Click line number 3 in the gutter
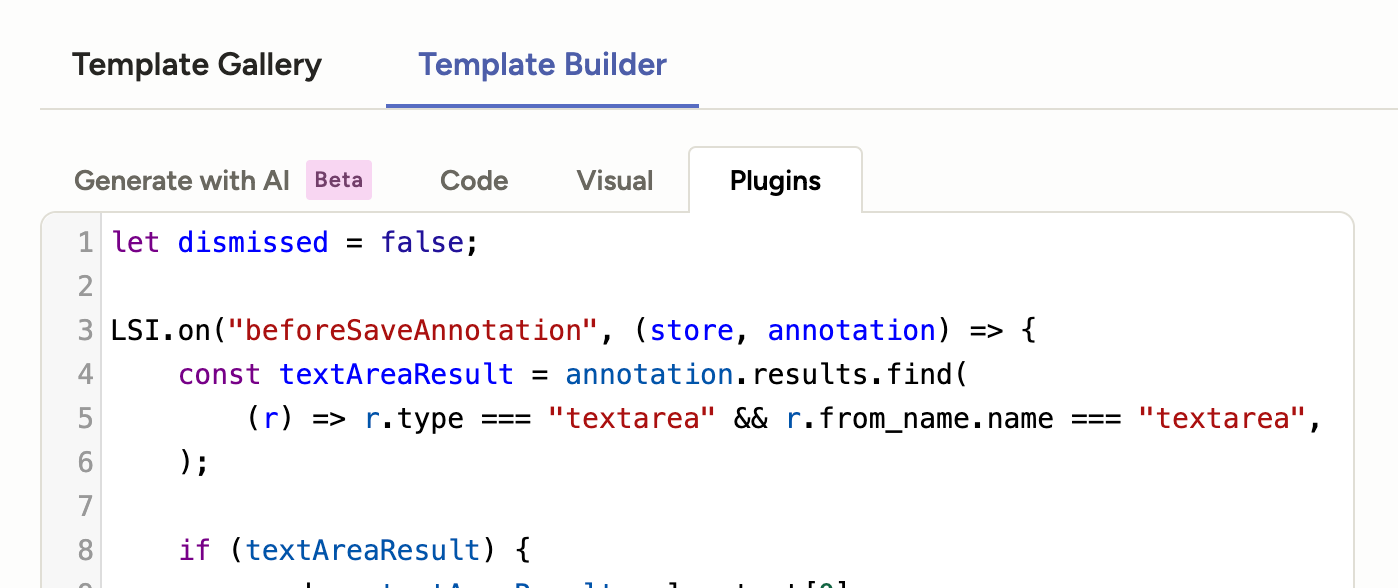Screen dimensions: 1398x588 [85, 331]
